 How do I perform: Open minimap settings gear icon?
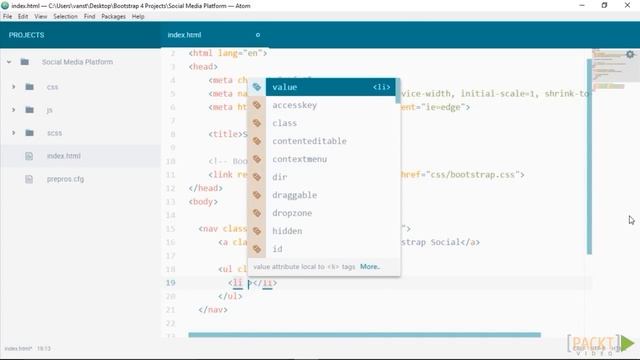click(630, 54)
